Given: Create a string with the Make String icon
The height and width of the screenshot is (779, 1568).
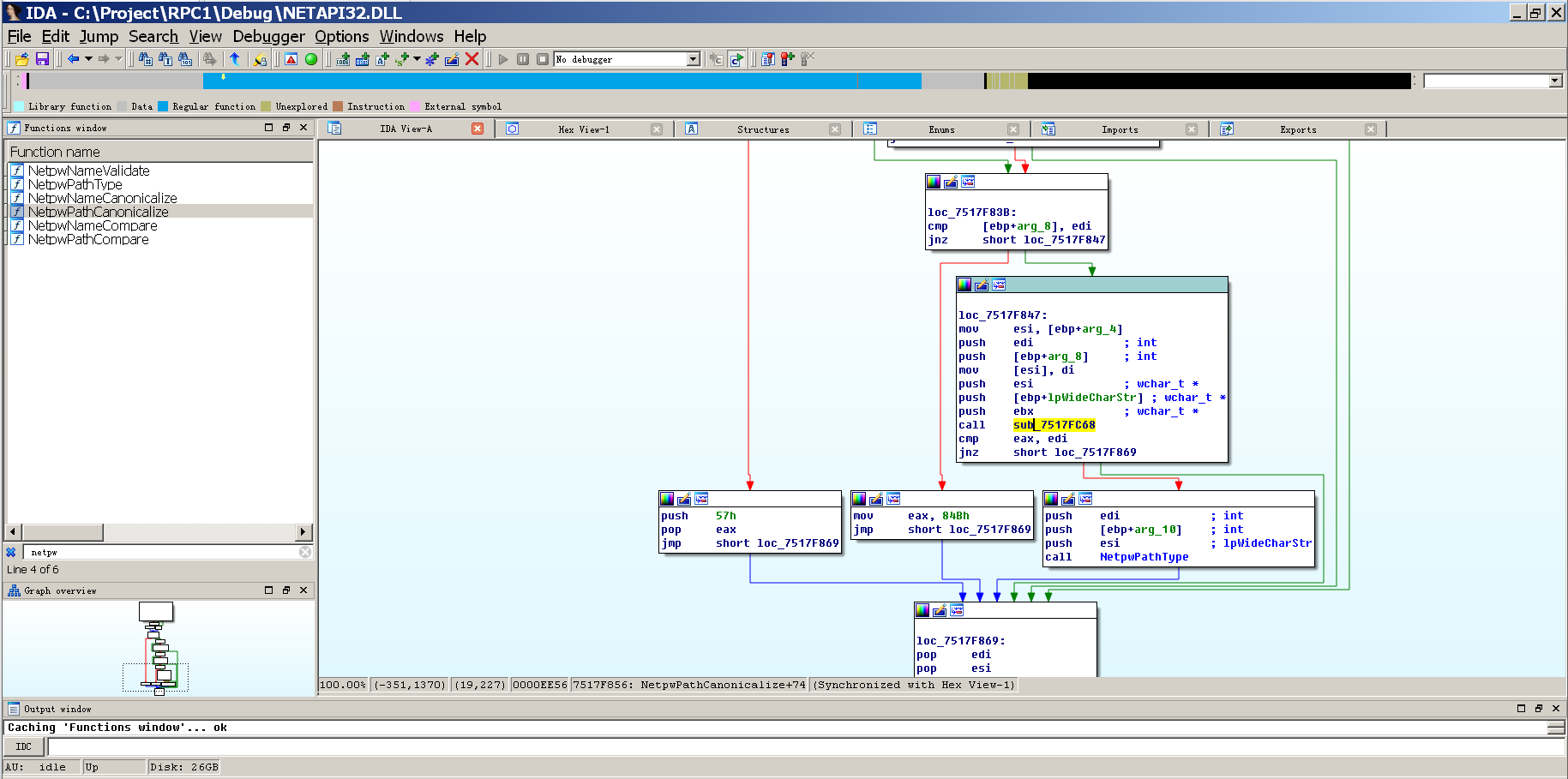Looking at the screenshot, I should point(400,58).
